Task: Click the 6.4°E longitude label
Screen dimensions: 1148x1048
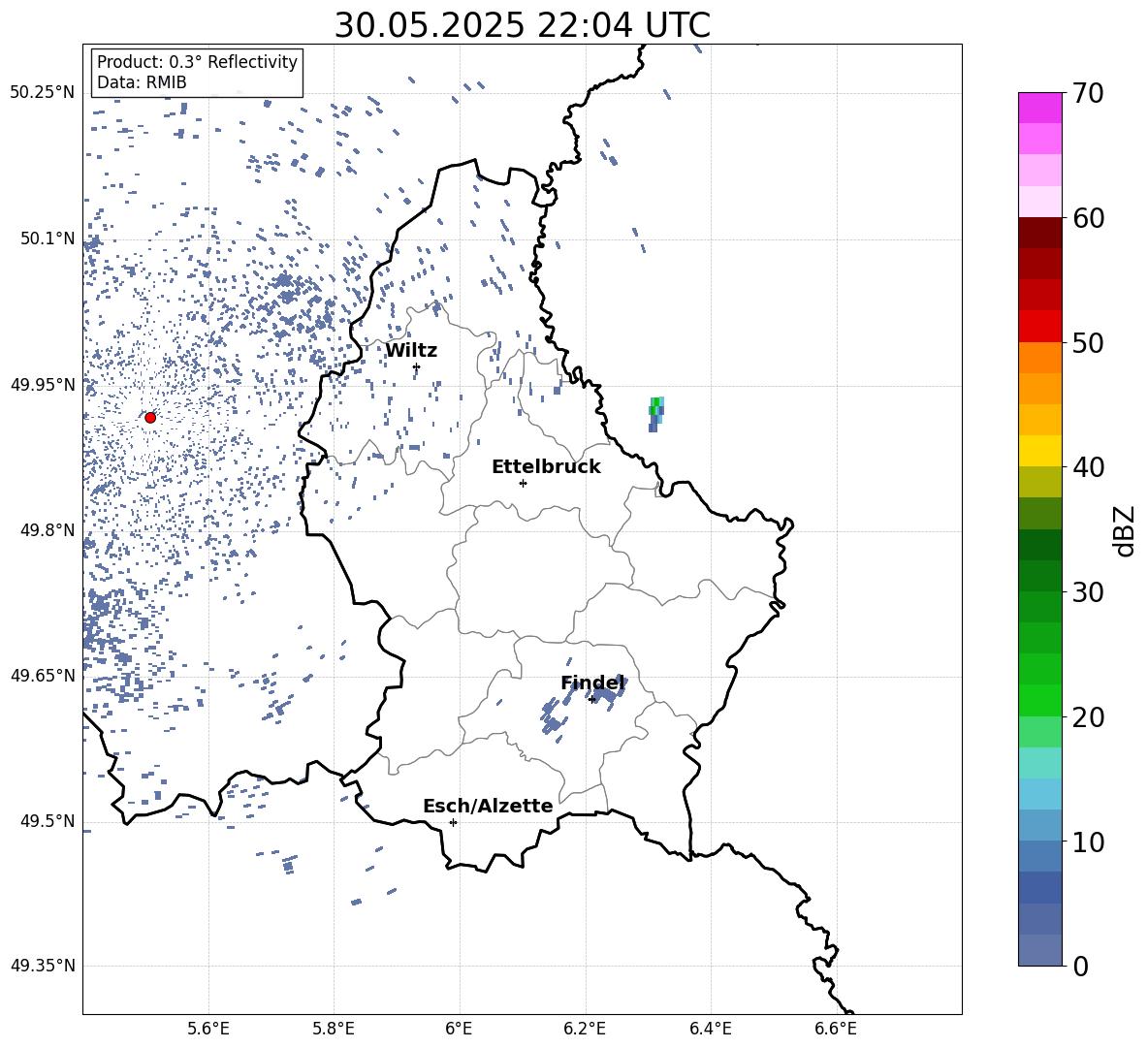Action: (710, 1030)
